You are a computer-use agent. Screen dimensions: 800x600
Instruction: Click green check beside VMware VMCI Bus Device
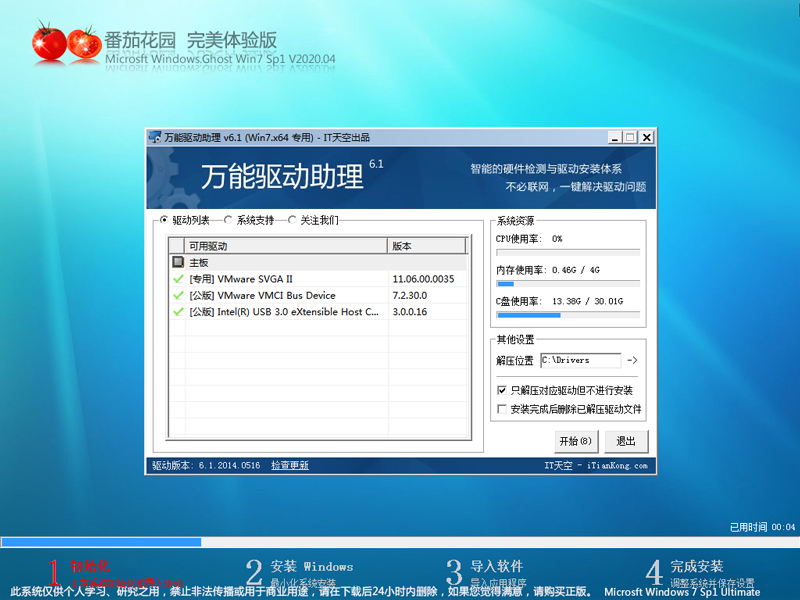click(x=180, y=295)
